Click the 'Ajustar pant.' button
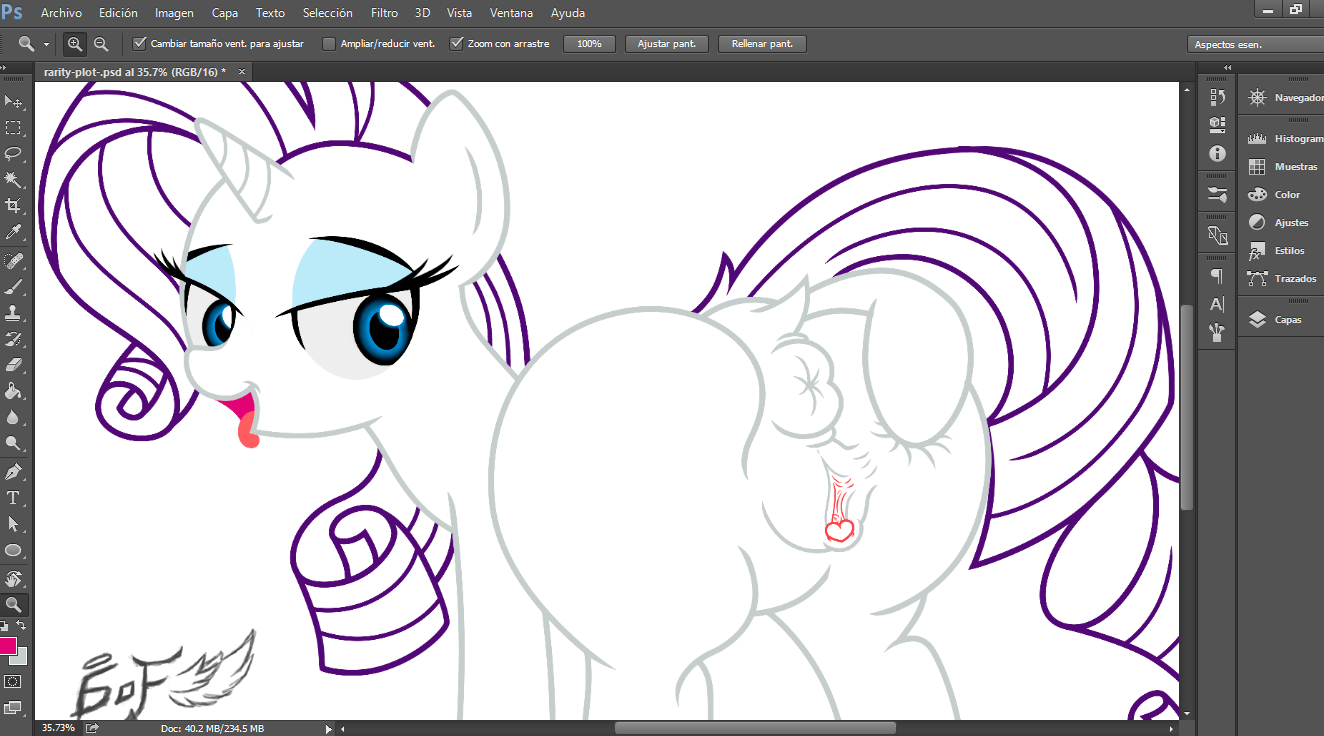This screenshot has width=1324, height=736. (667, 44)
